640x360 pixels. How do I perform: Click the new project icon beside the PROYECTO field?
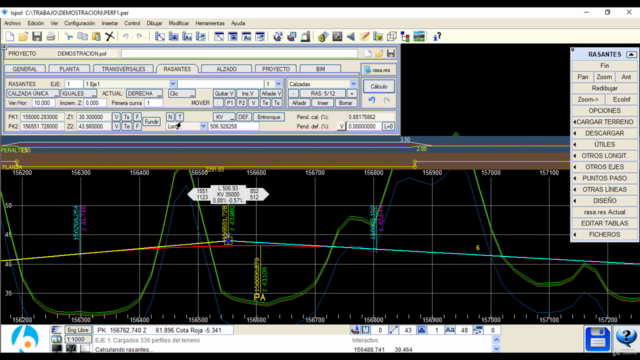tap(368, 53)
